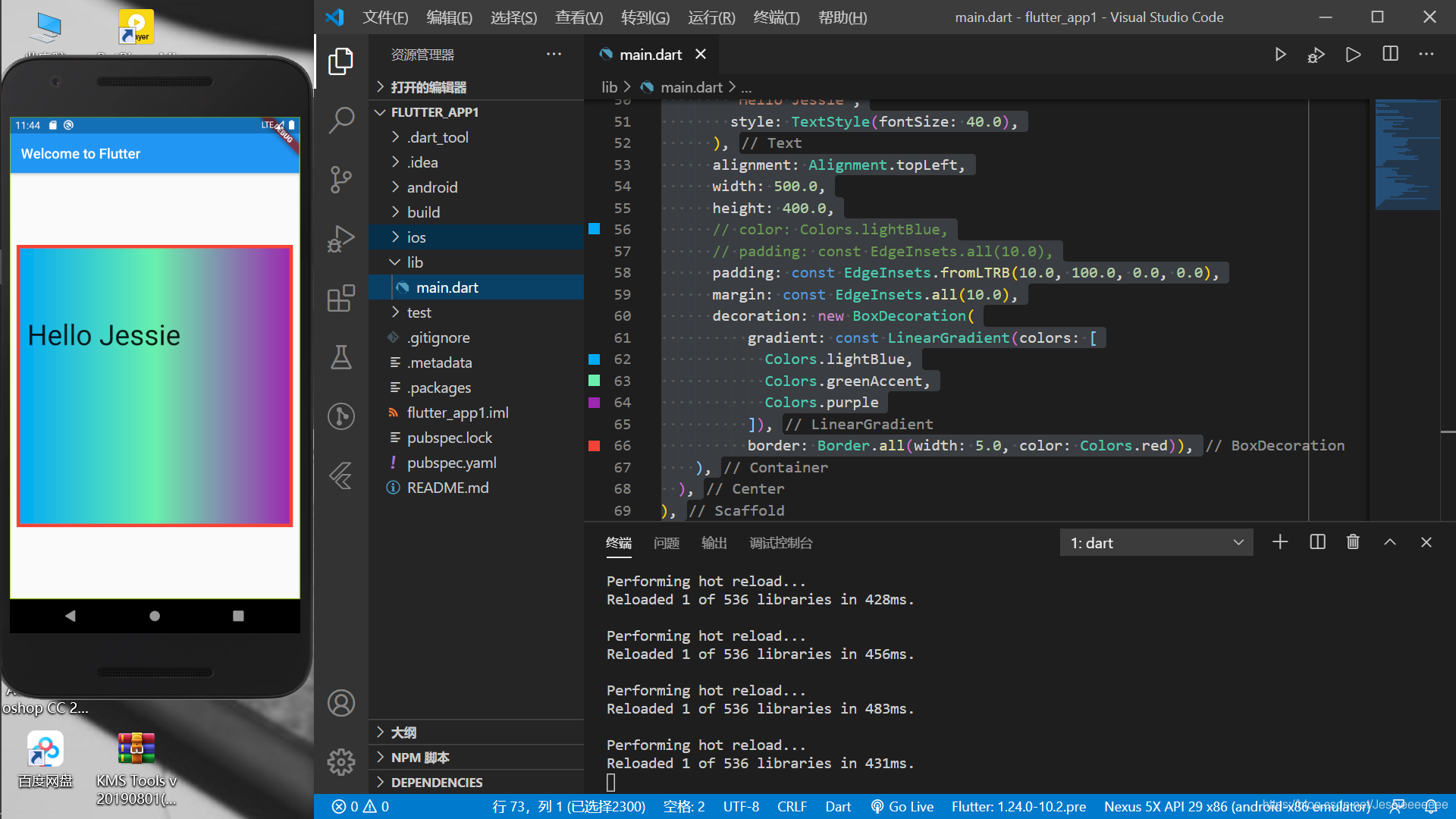Select the 问题 problems tab

(666, 543)
